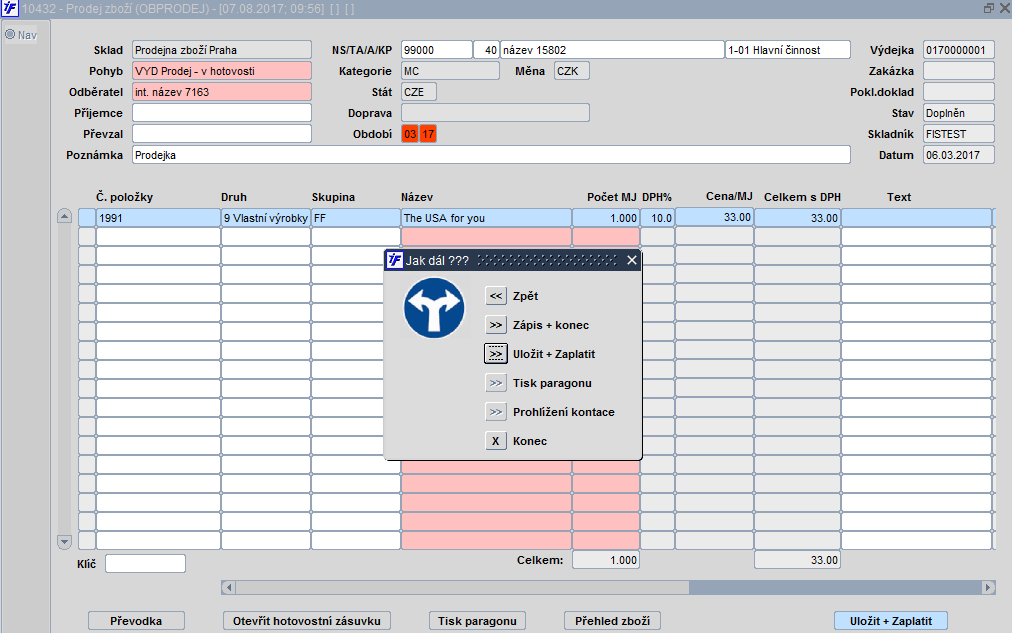
Task: Click the Odběratel field int. název 7163
Action: tap(222, 92)
